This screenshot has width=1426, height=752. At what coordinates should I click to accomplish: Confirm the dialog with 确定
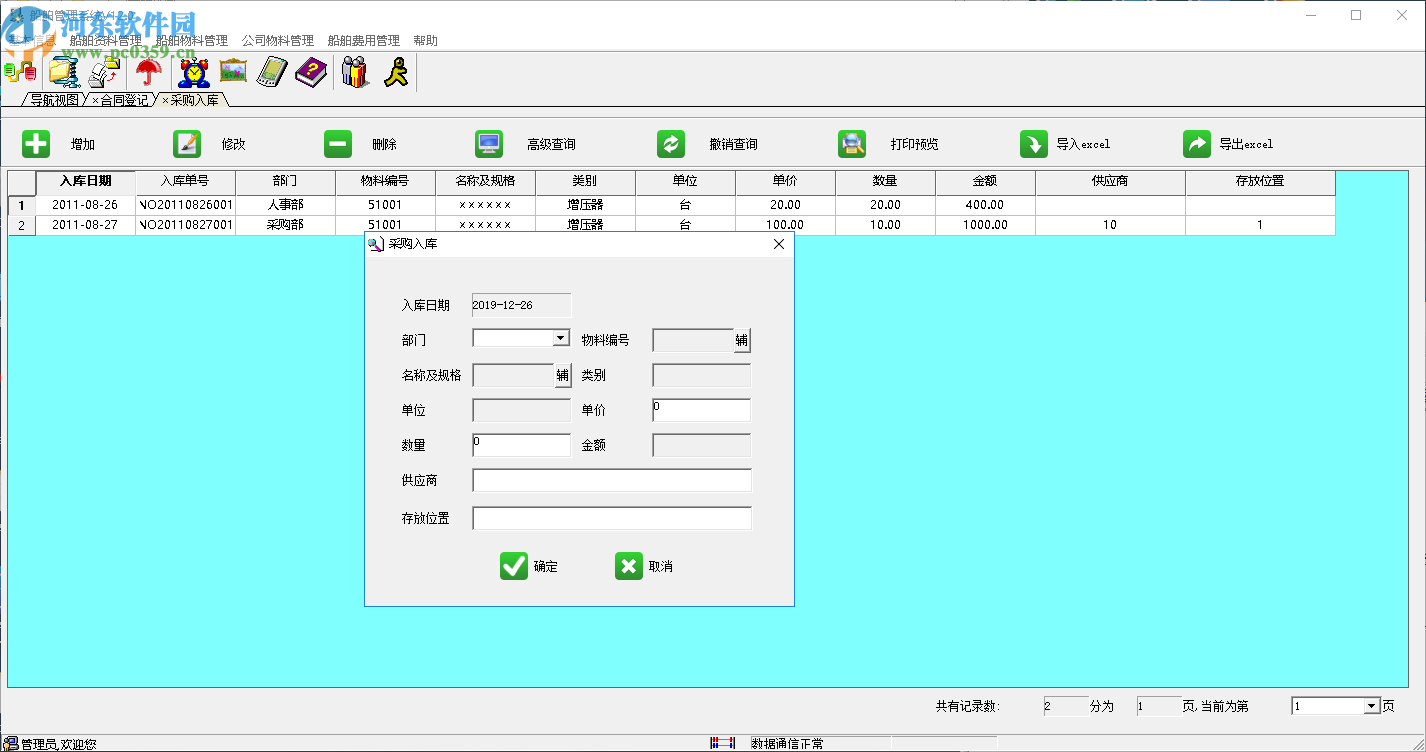coord(529,566)
